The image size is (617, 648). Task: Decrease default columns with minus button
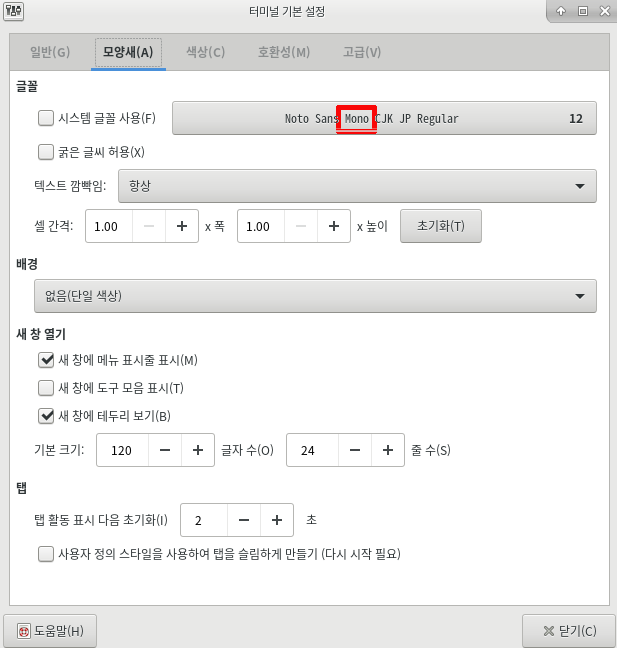click(165, 450)
